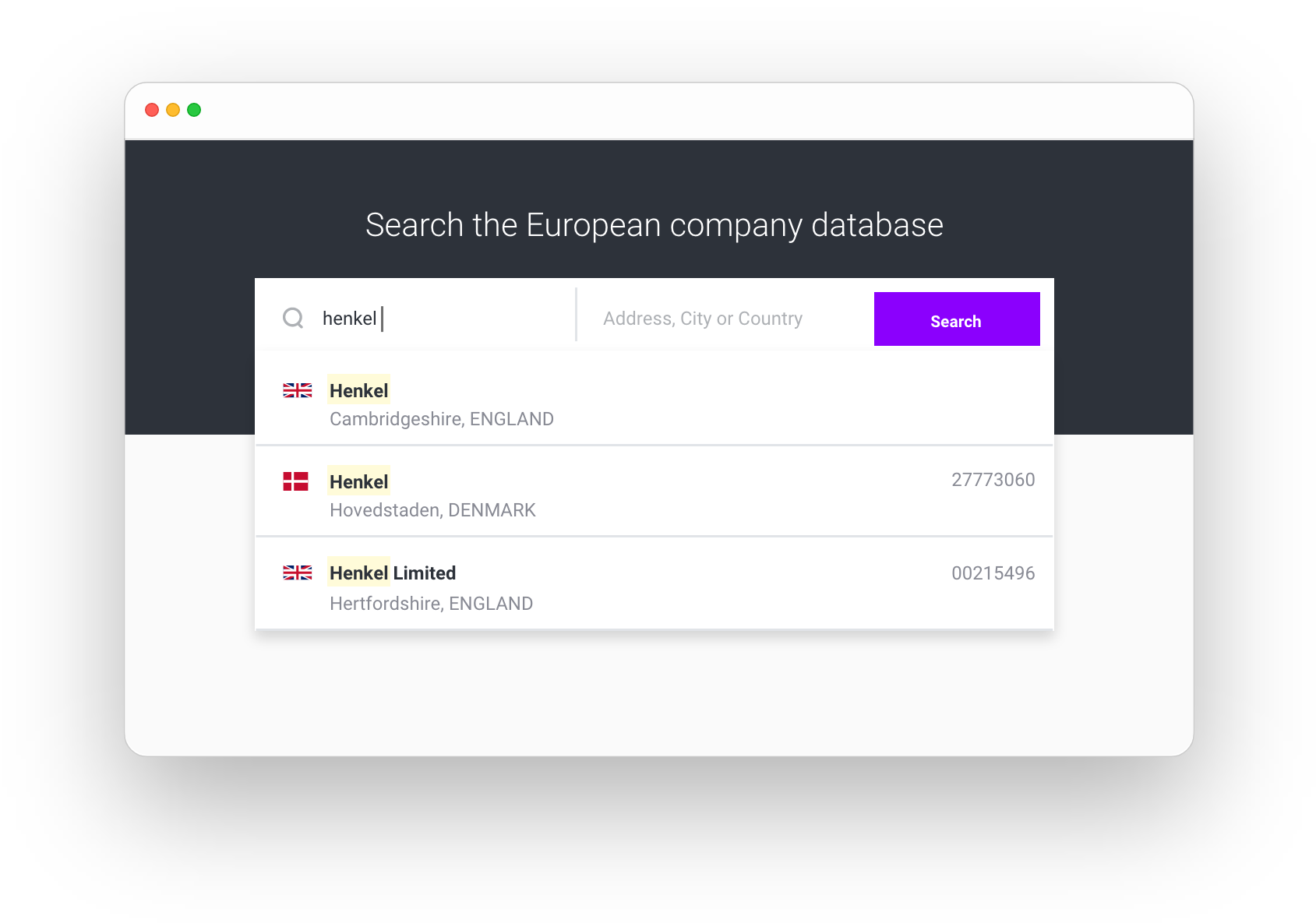Click company number 27773060
This screenshot has width=1316, height=923.
point(993,480)
